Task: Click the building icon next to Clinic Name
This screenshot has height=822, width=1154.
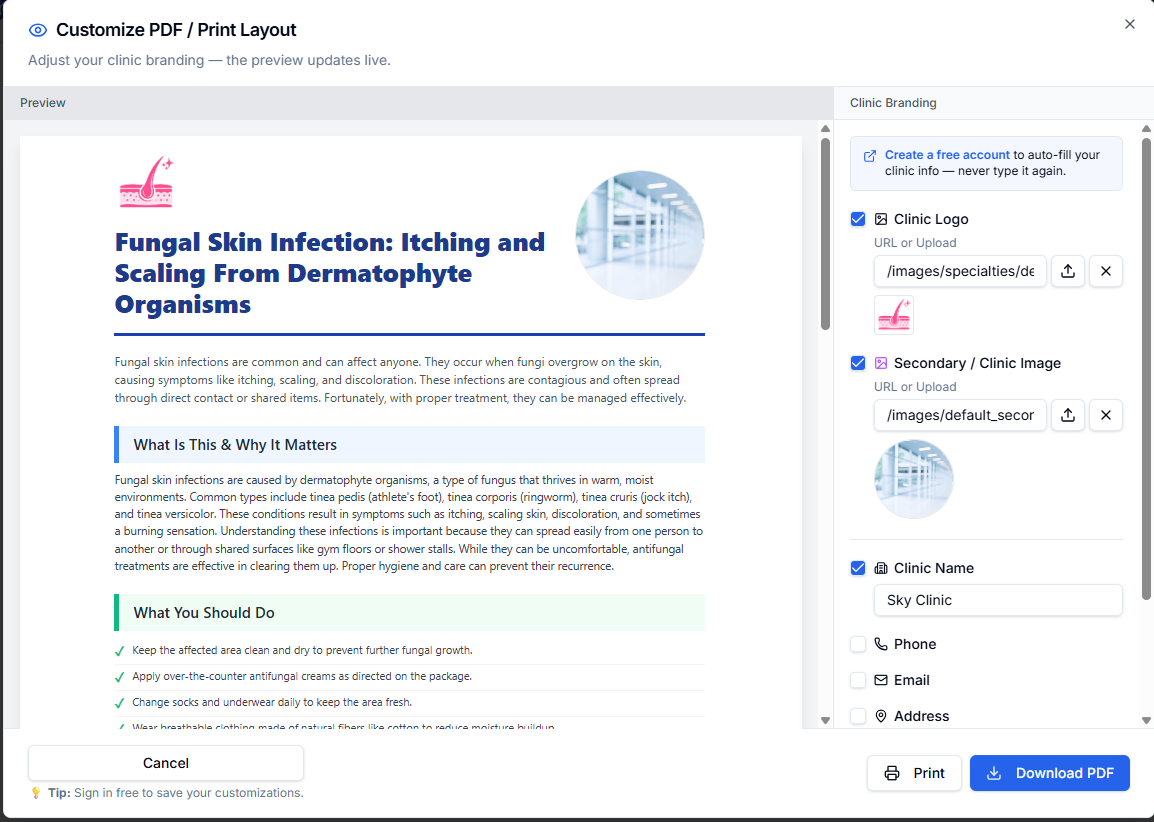Action: coord(881,568)
